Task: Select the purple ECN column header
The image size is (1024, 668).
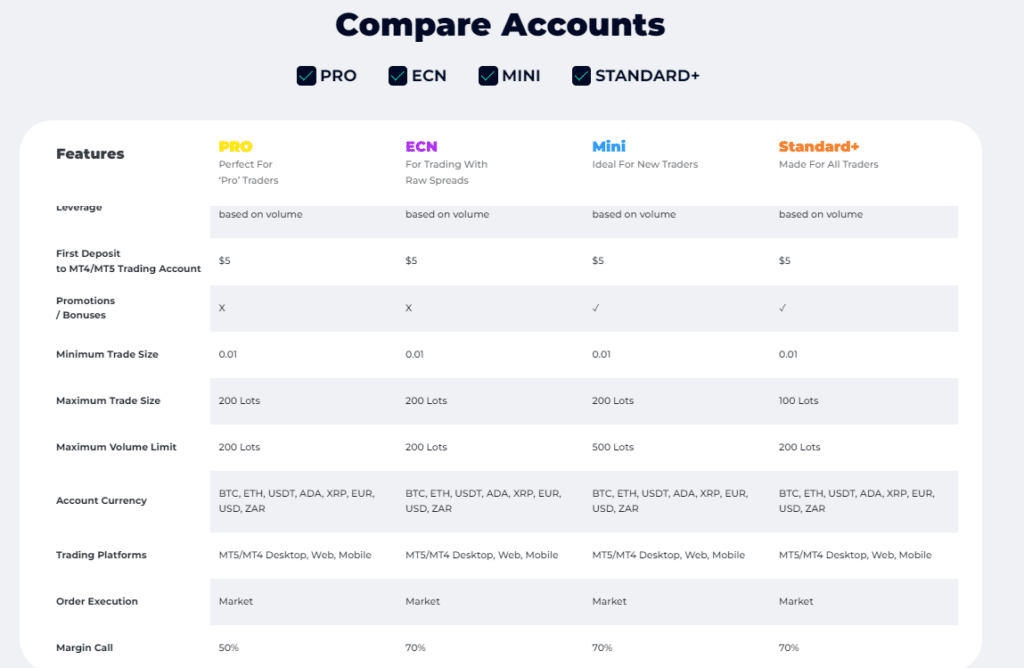Action: (x=420, y=146)
